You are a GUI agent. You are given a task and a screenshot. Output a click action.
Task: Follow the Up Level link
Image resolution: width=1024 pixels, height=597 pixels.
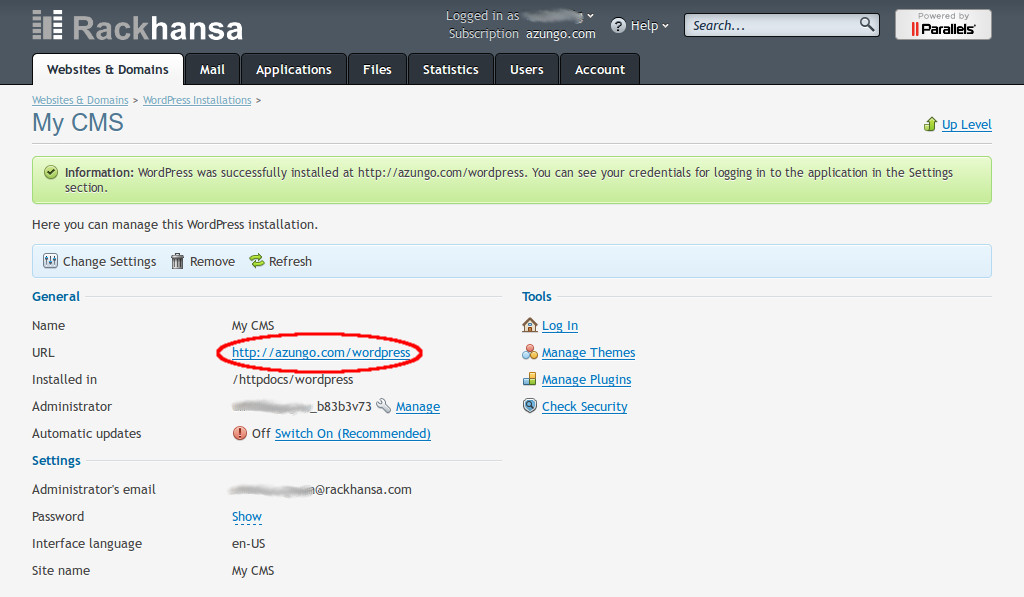click(967, 124)
